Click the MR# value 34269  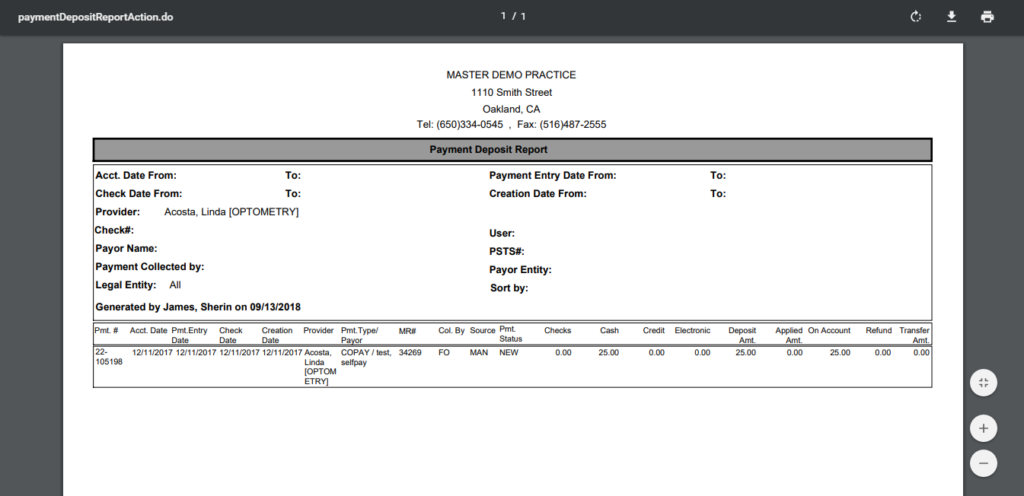click(x=410, y=353)
